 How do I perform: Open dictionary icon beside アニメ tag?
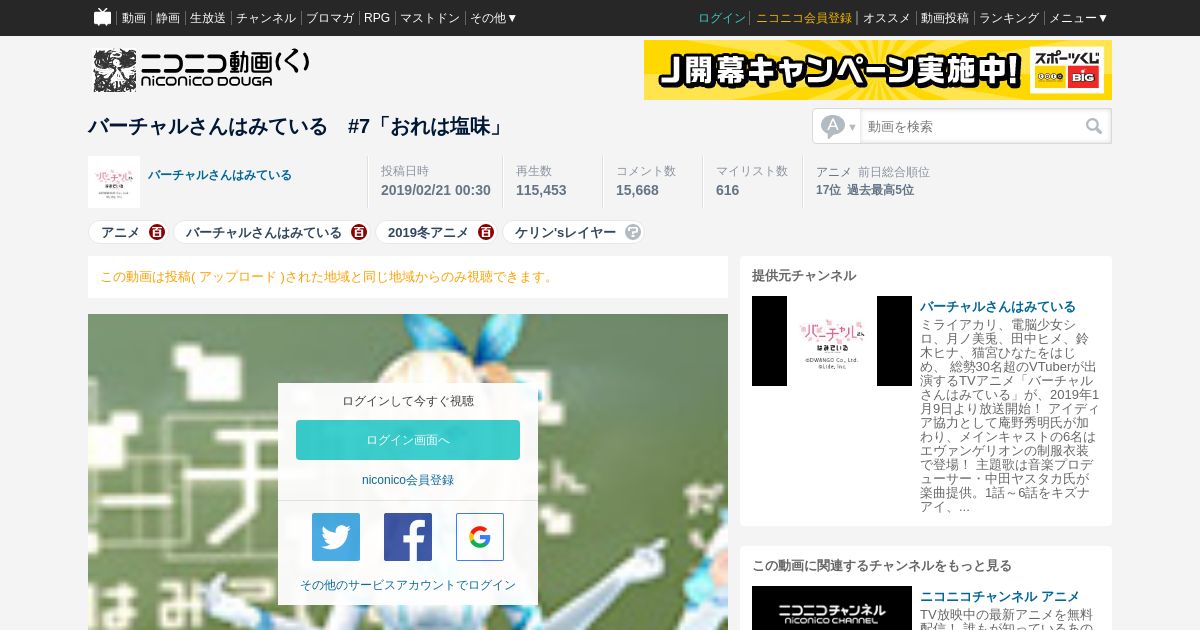click(x=157, y=232)
